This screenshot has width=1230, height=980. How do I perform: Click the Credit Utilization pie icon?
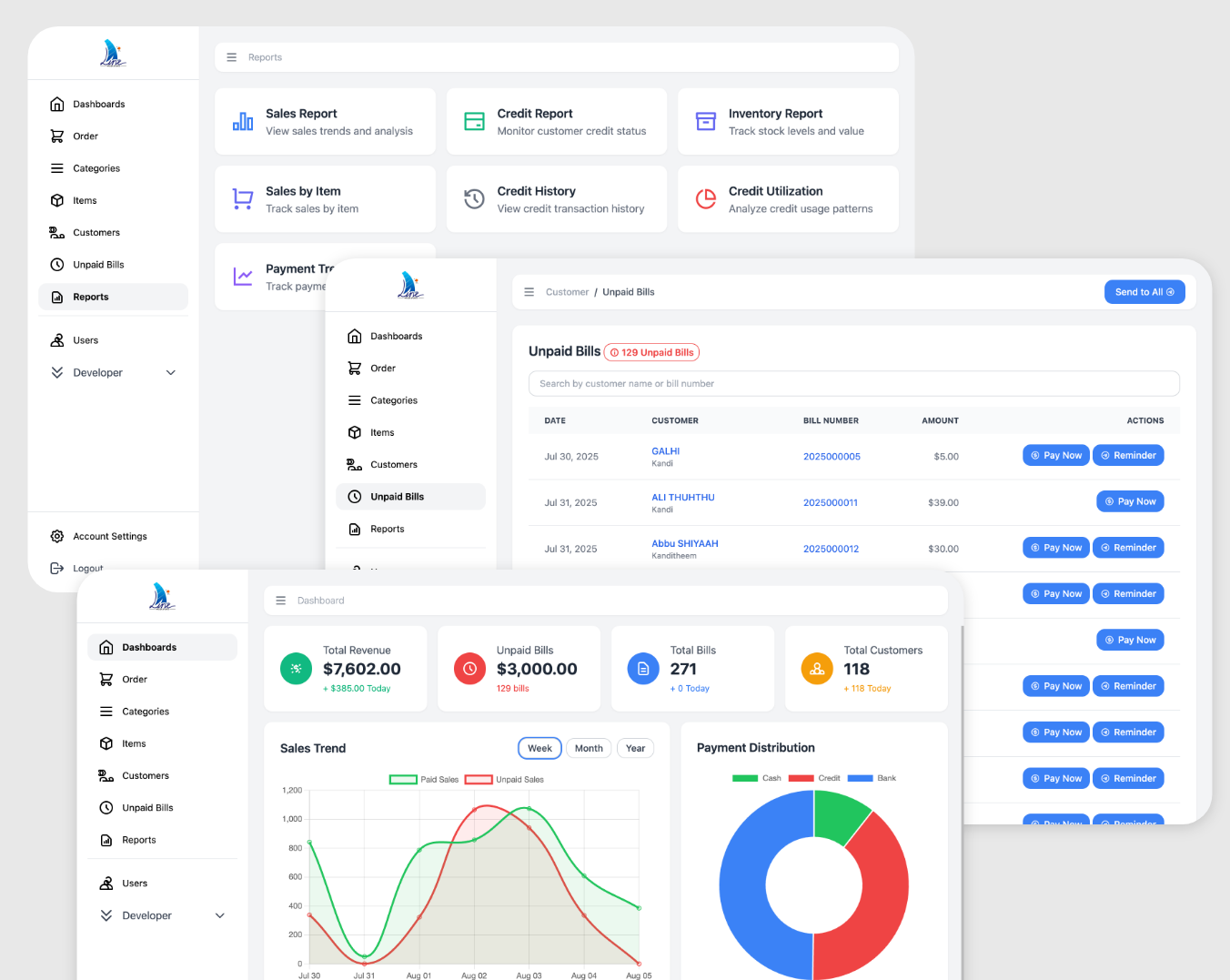pos(706,198)
